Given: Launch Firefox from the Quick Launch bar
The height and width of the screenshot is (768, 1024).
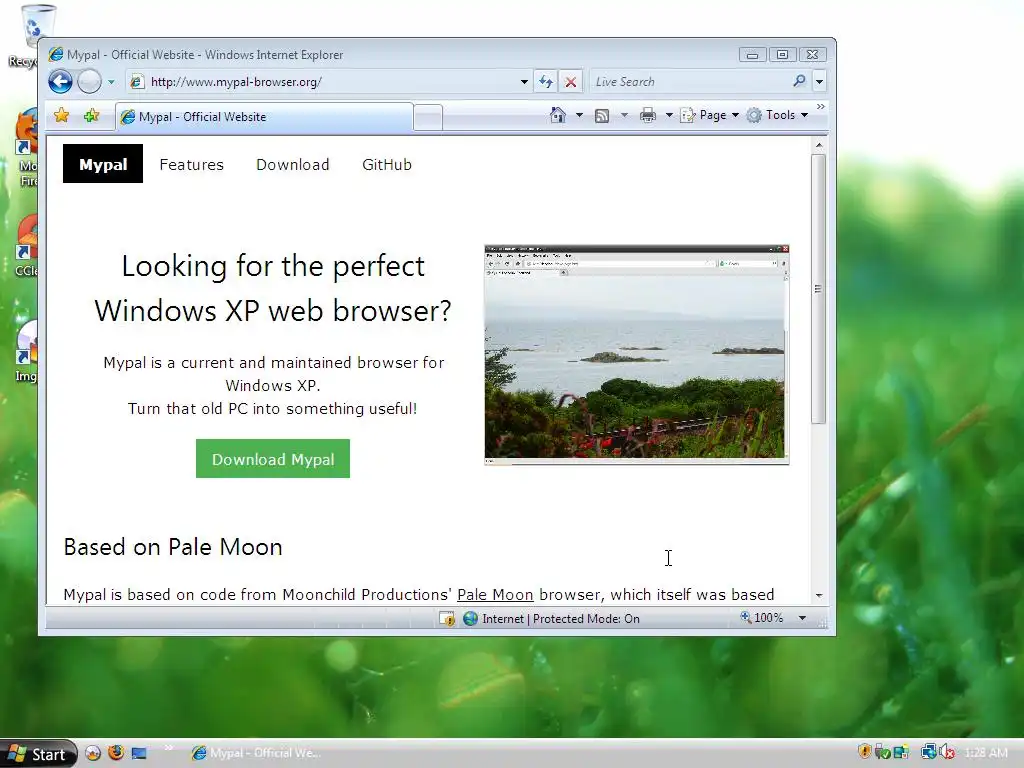Looking at the screenshot, I should click(116, 753).
